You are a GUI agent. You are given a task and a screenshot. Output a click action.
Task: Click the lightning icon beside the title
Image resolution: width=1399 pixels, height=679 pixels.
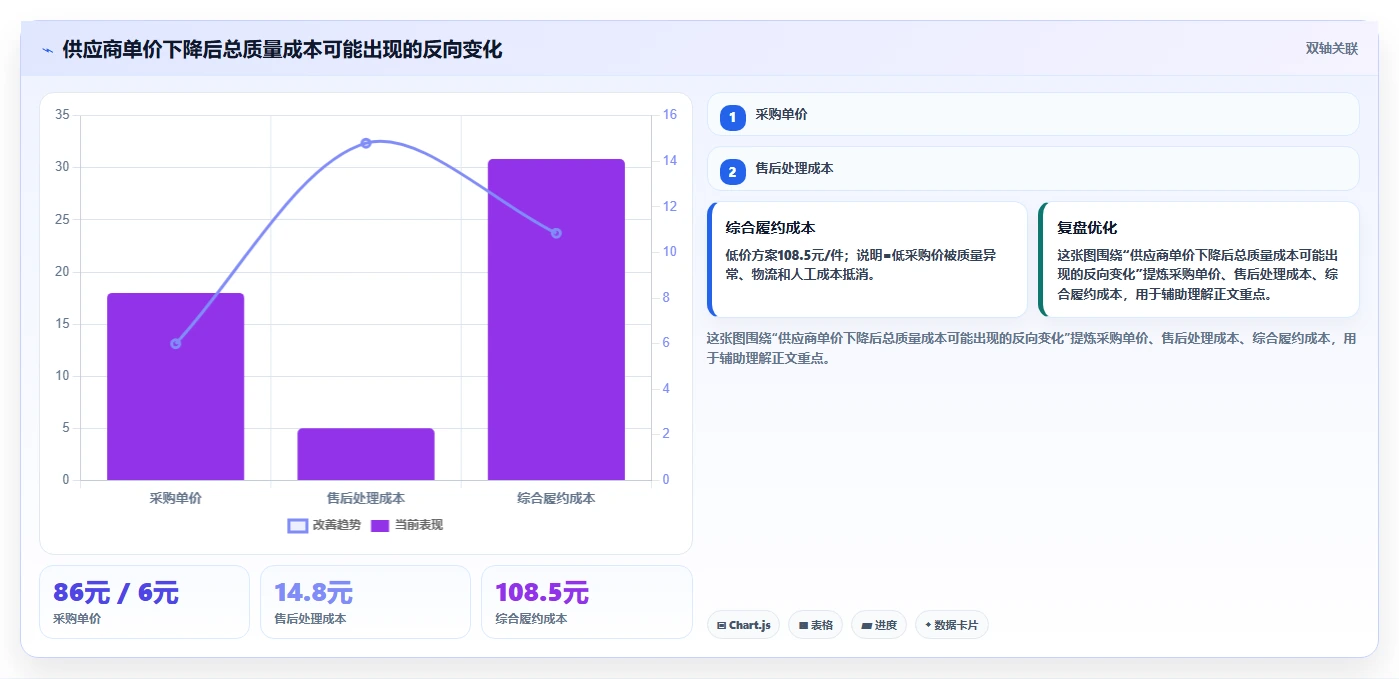(x=47, y=49)
